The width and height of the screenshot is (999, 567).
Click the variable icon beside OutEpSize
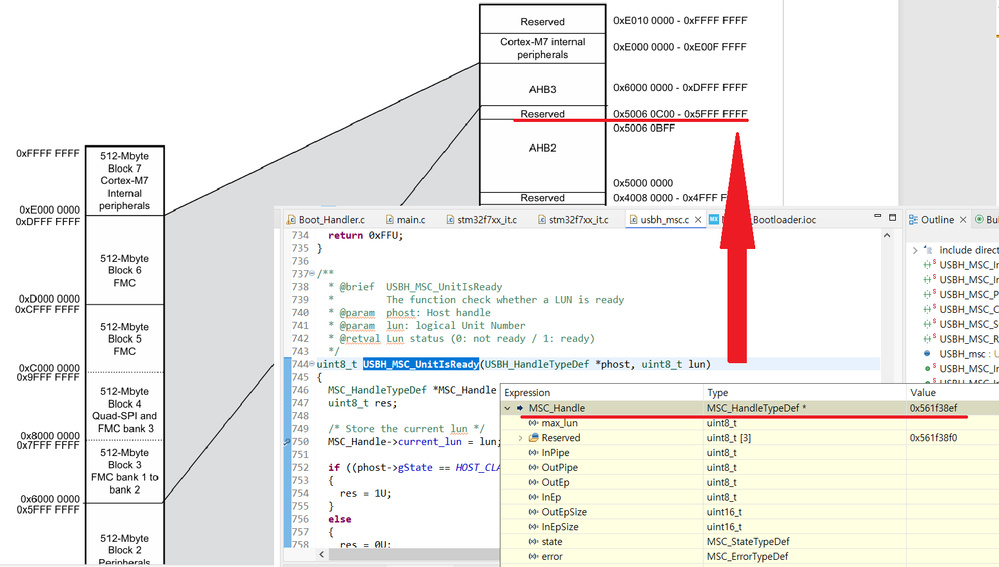[533, 512]
